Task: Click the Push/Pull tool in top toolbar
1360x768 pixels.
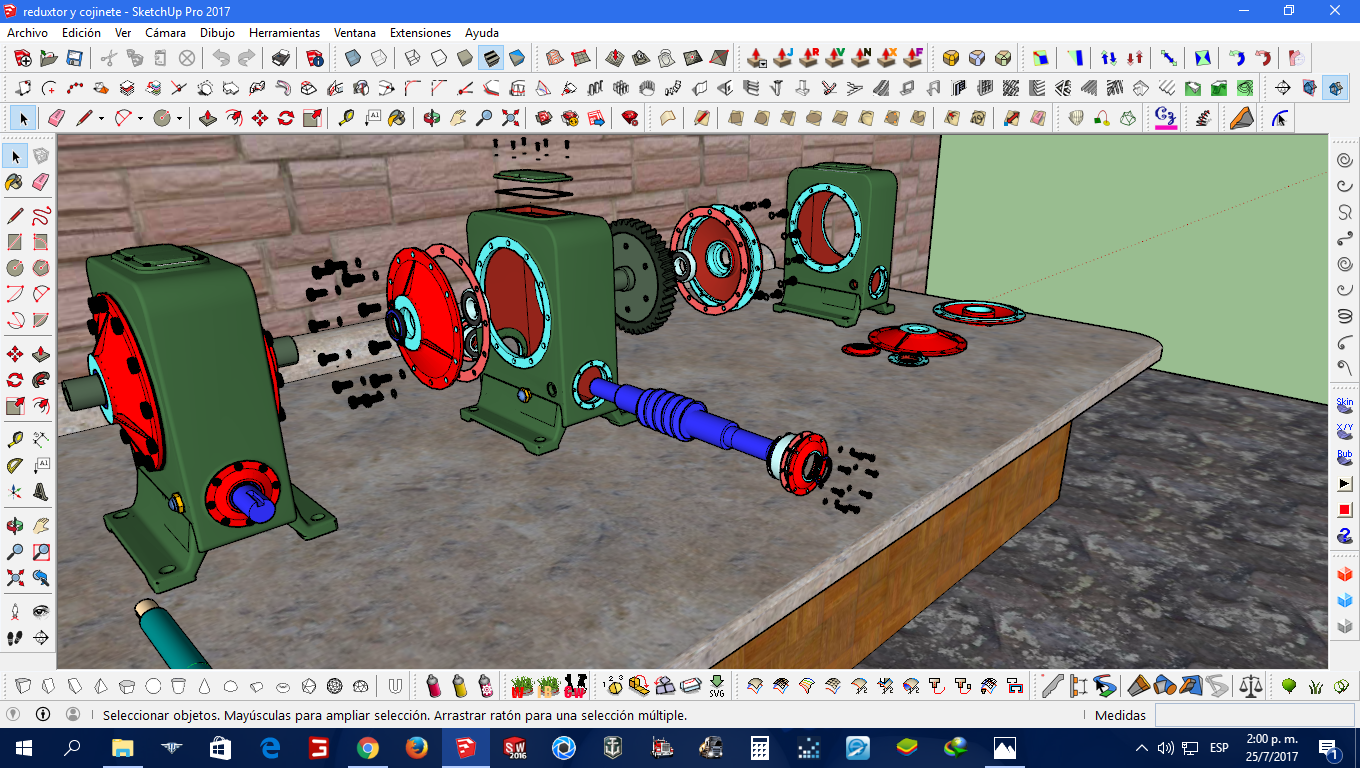Action: pos(208,118)
